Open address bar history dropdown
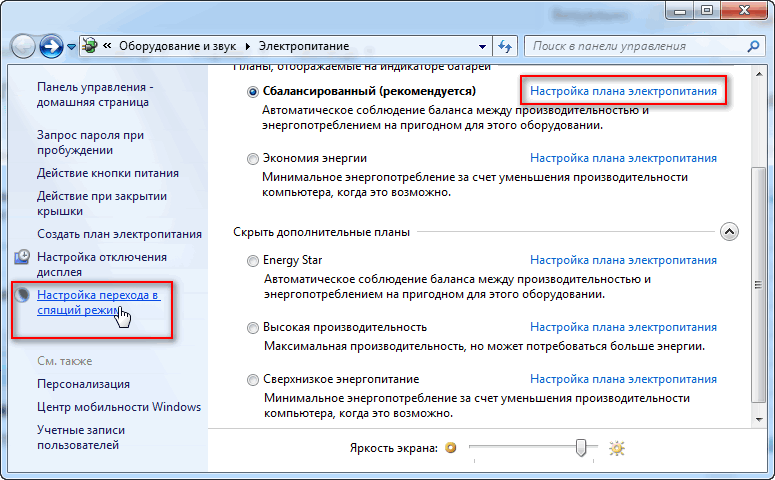775x480 pixels. tap(482, 46)
